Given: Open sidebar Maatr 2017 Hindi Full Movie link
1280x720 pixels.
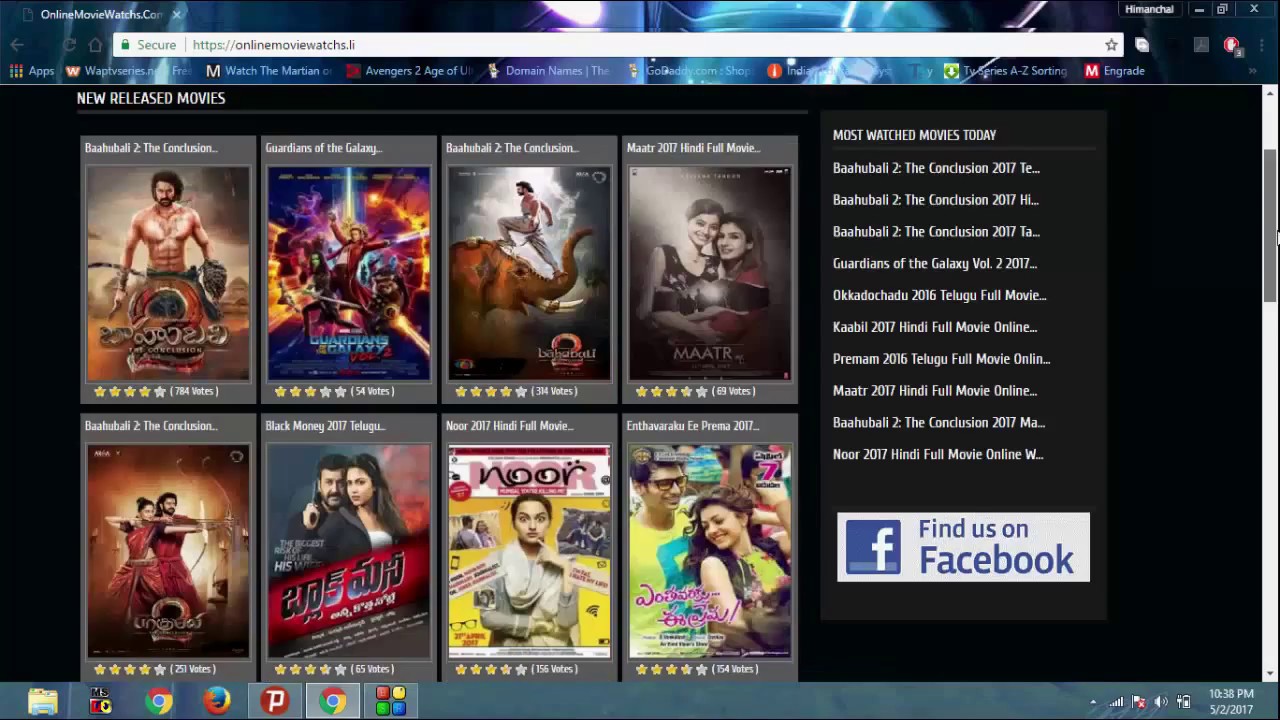Looking at the screenshot, I should point(935,391).
